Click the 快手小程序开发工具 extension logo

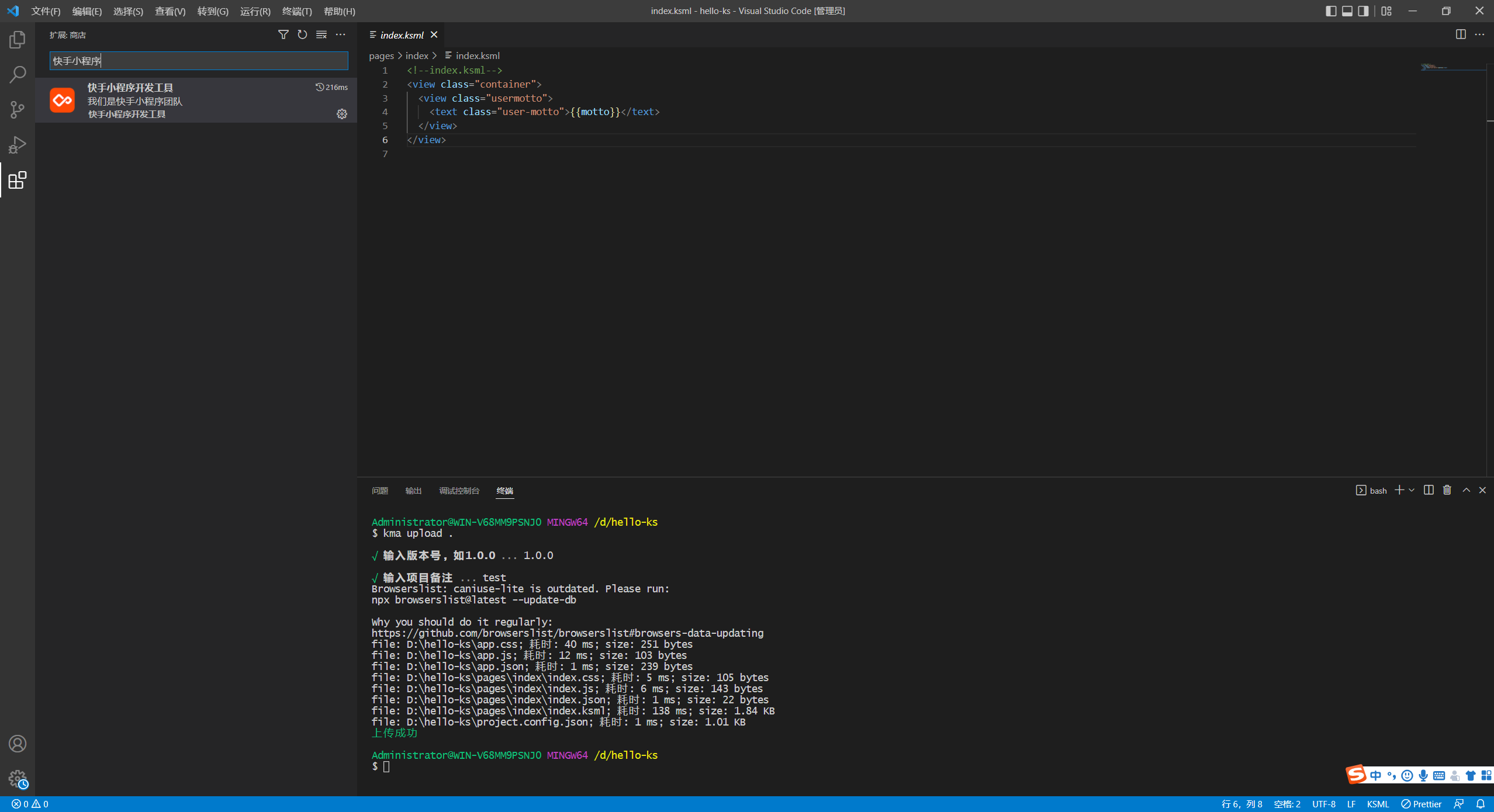(x=62, y=100)
